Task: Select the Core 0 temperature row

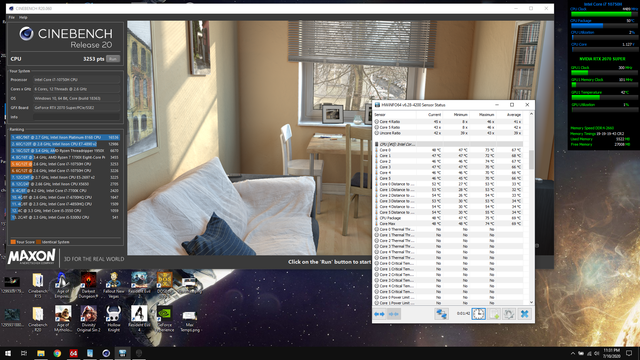Action: click(x=448, y=150)
